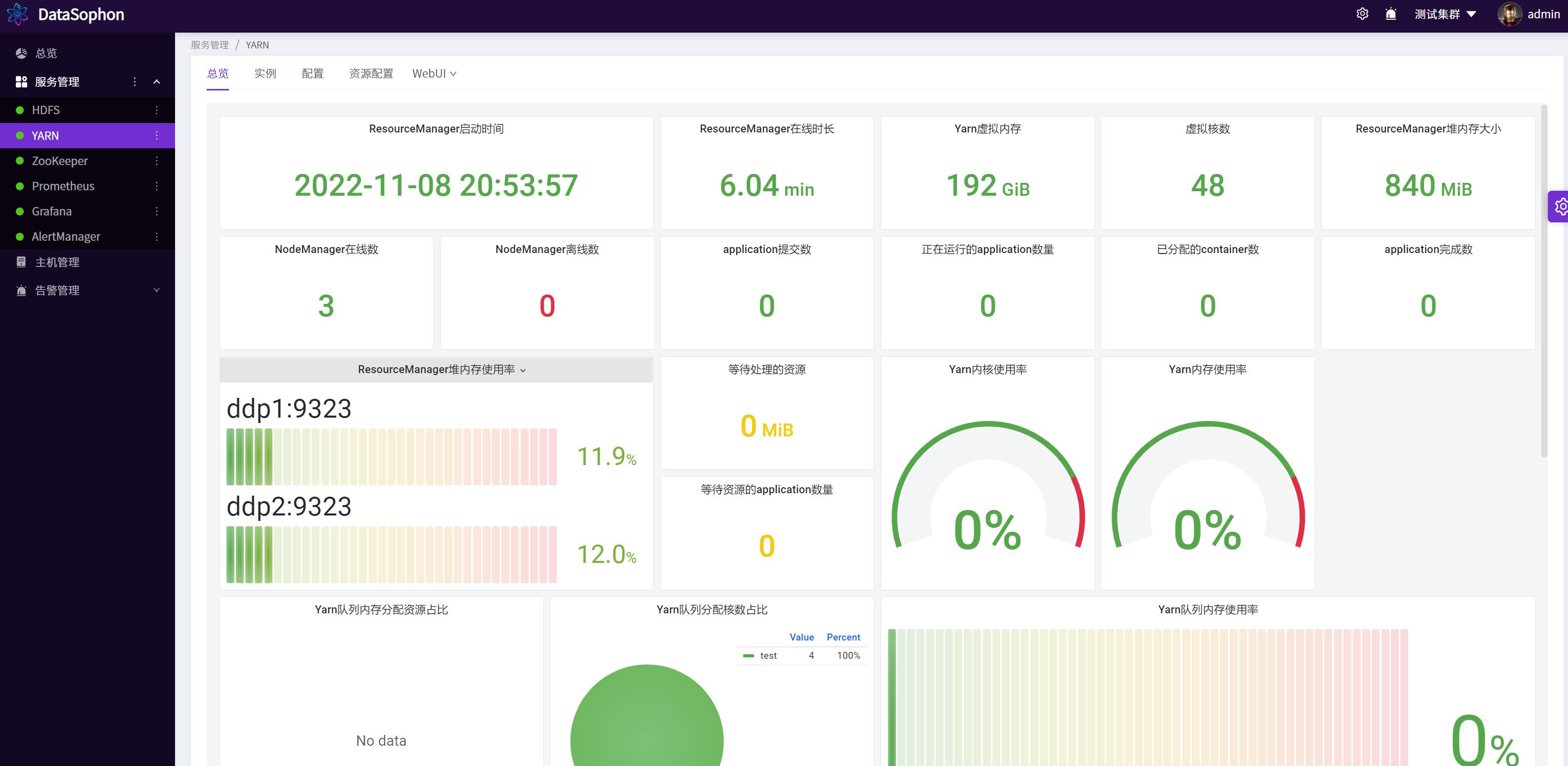This screenshot has height=766, width=1568.
Task: Click the Yarn内核使用率 gauge
Action: 987,485
